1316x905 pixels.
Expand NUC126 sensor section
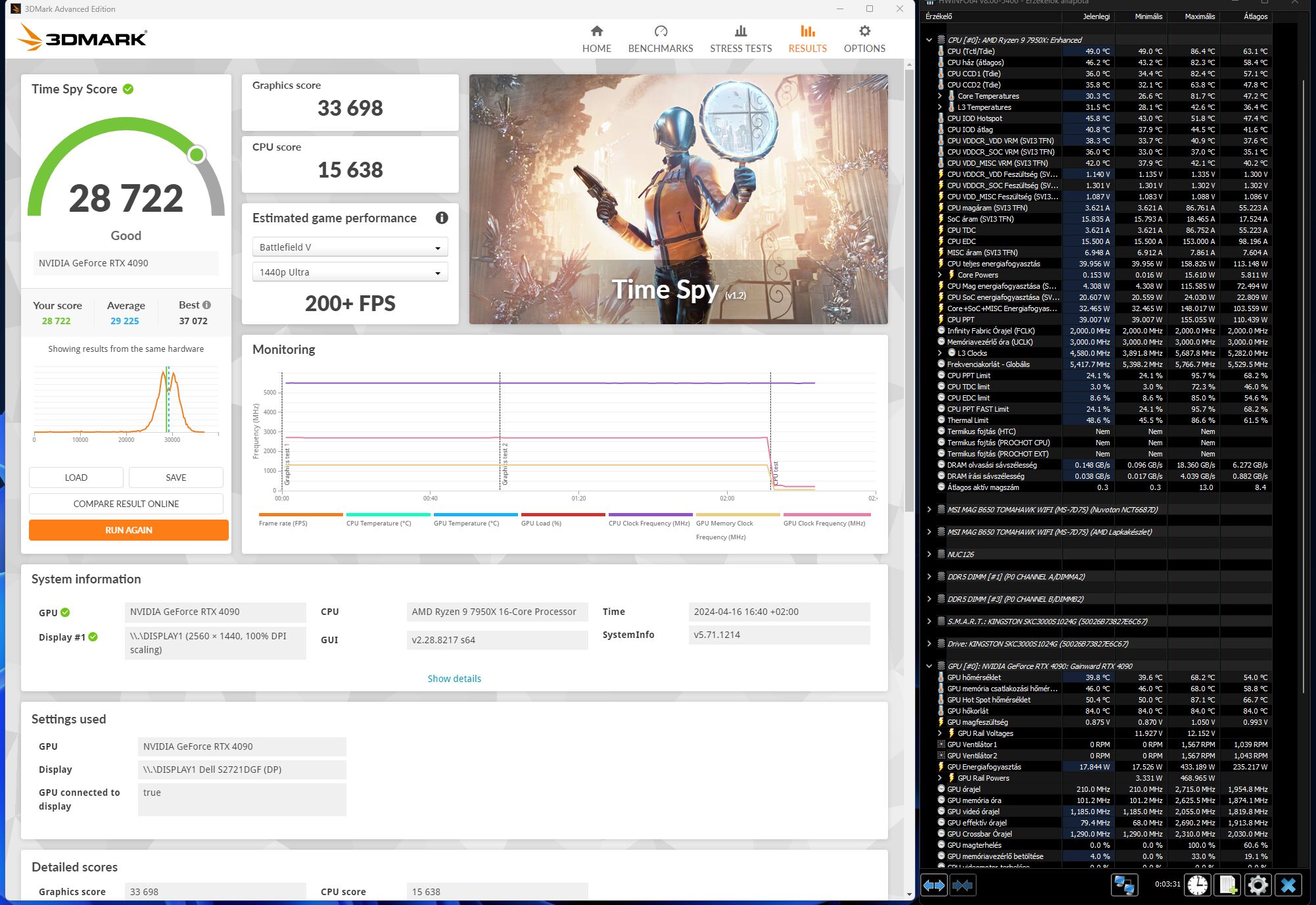[x=929, y=554]
